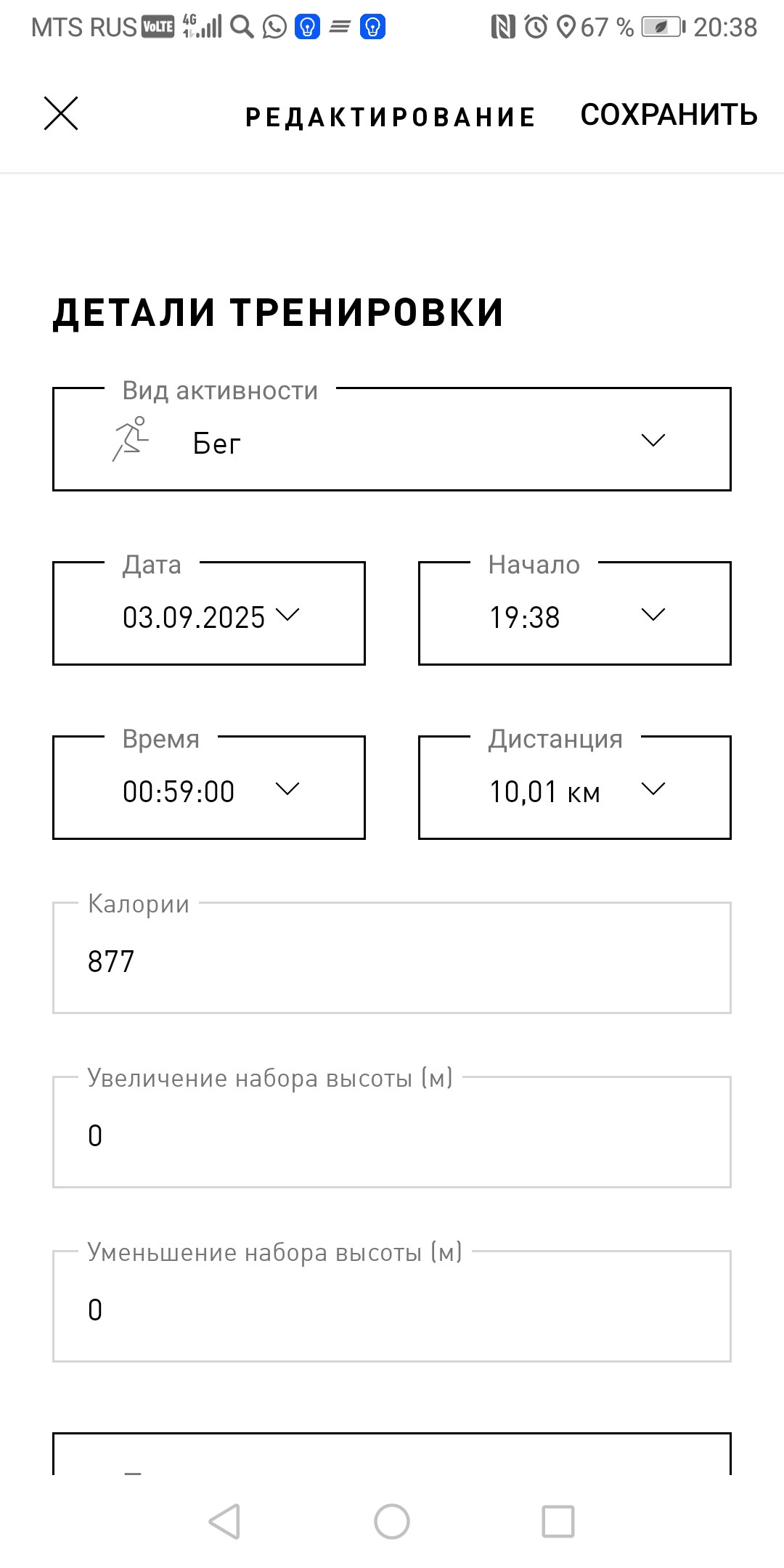The height and width of the screenshot is (1568, 784).
Task: Open the Начало time dropdown 19:38
Action: click(x=575, y=613)
